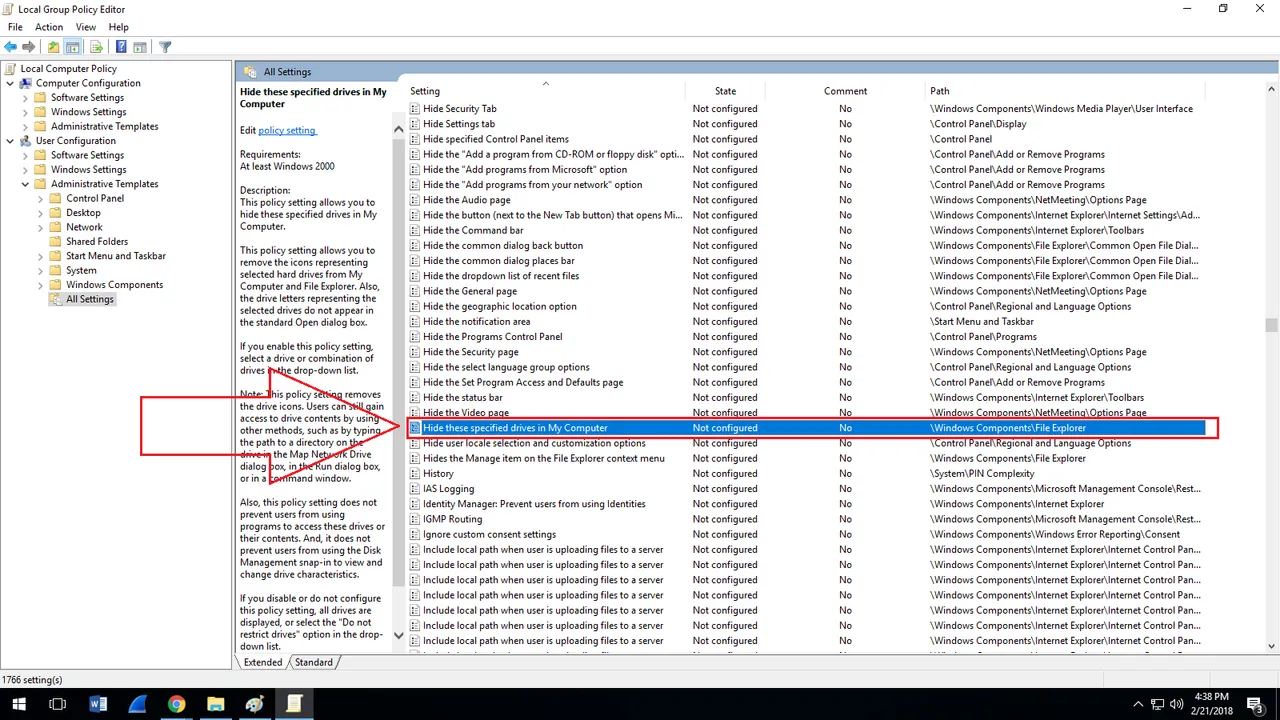Image resolution: width=1280 pixels, height=720 pixels.
Task: Collapse the User Configuration node
Action: point(10,141)
